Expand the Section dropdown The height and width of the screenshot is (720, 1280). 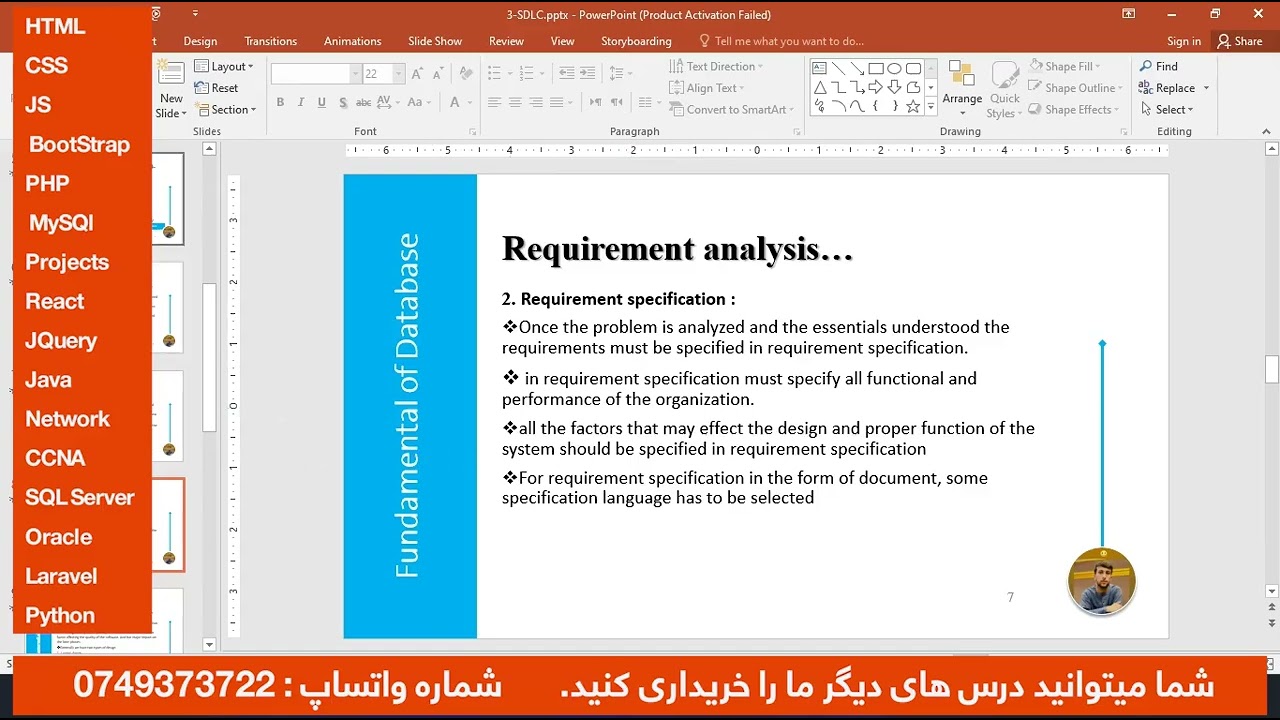pyautogui.click(x=225, y=110)
